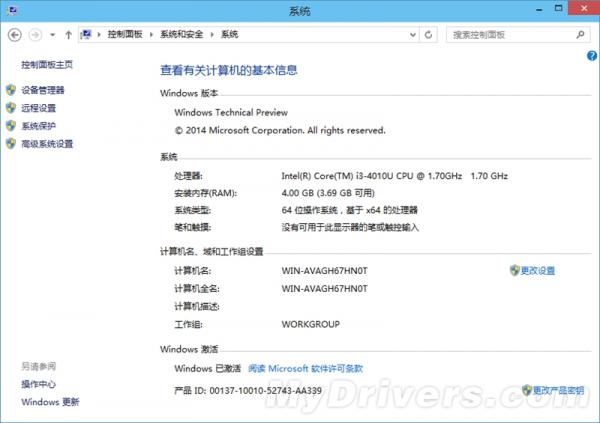This screenshot has height=423, width=600.
Task: Click the 搜索控制面板 search field
Action: tap(510, 34)
